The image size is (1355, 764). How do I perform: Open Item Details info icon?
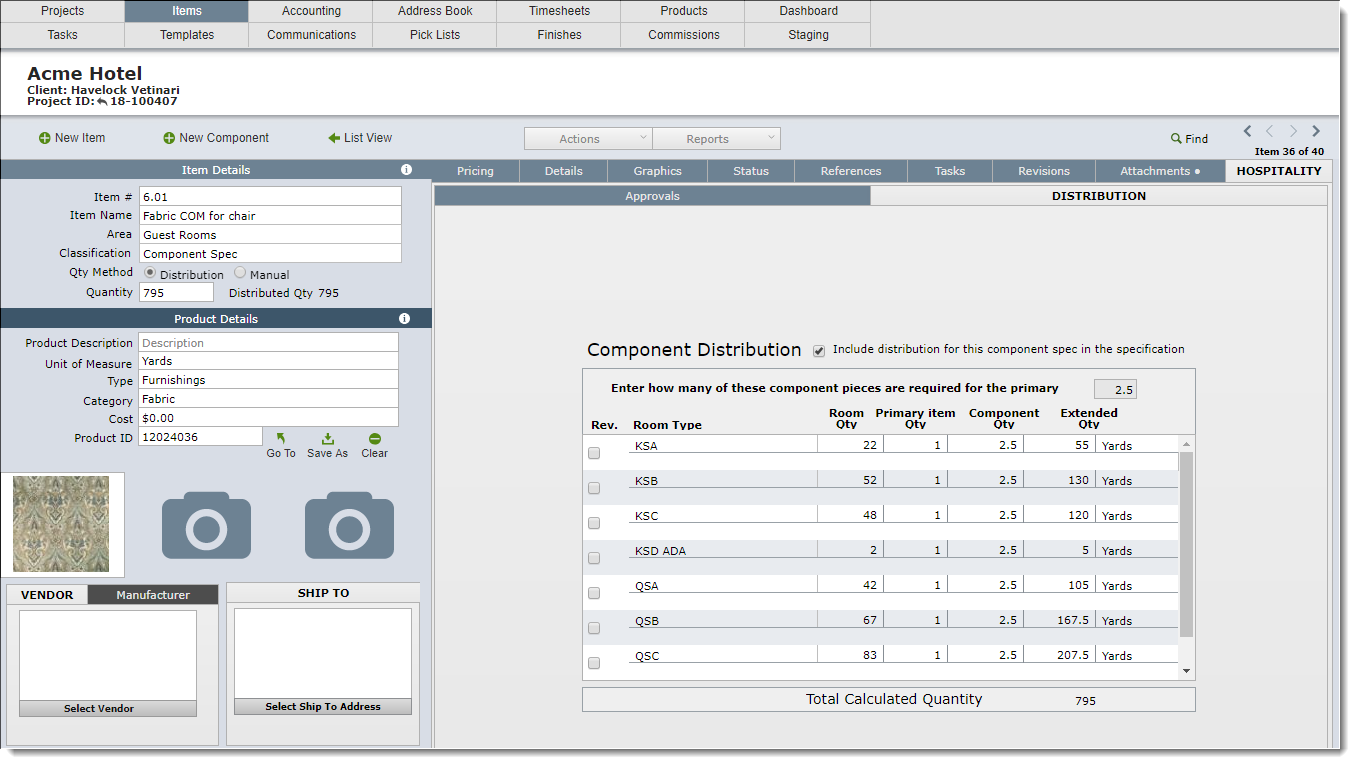406,170
